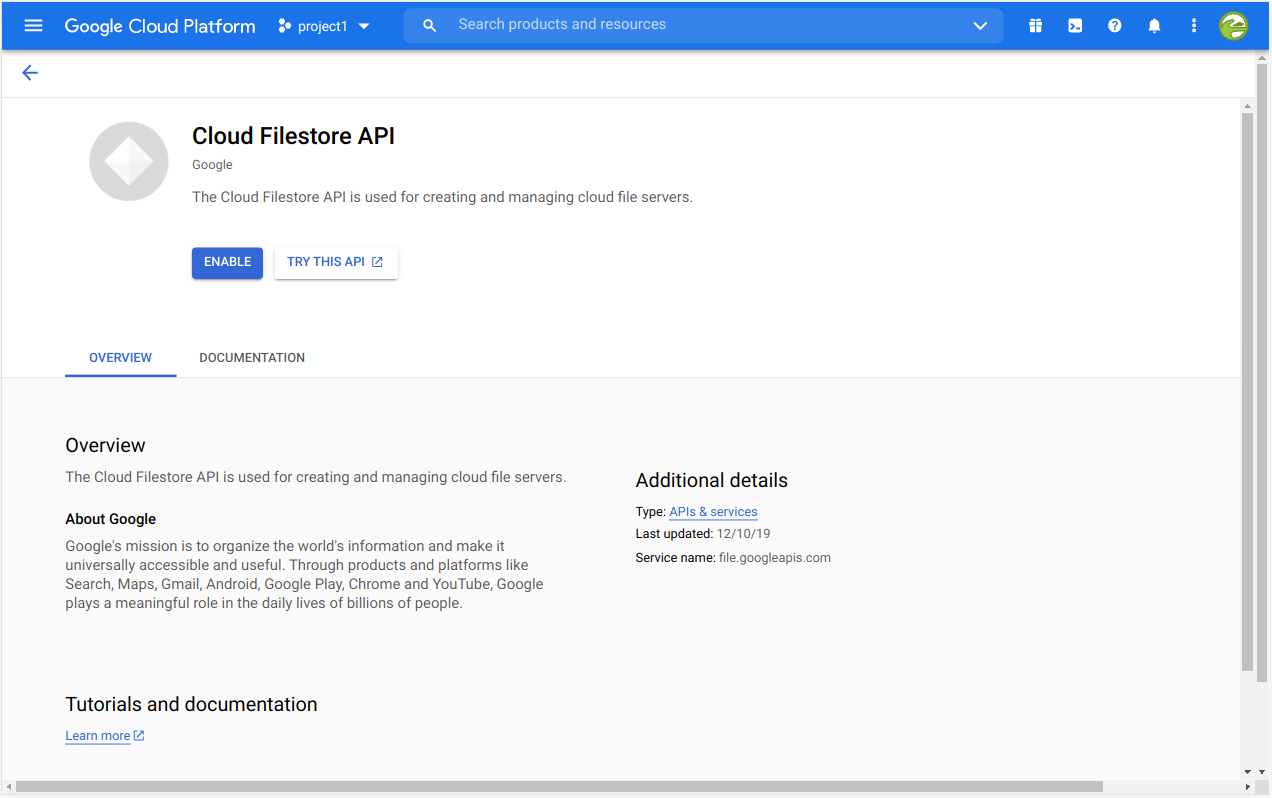Click the back arrow icon

pyautogui.click(x=30, y=72)
